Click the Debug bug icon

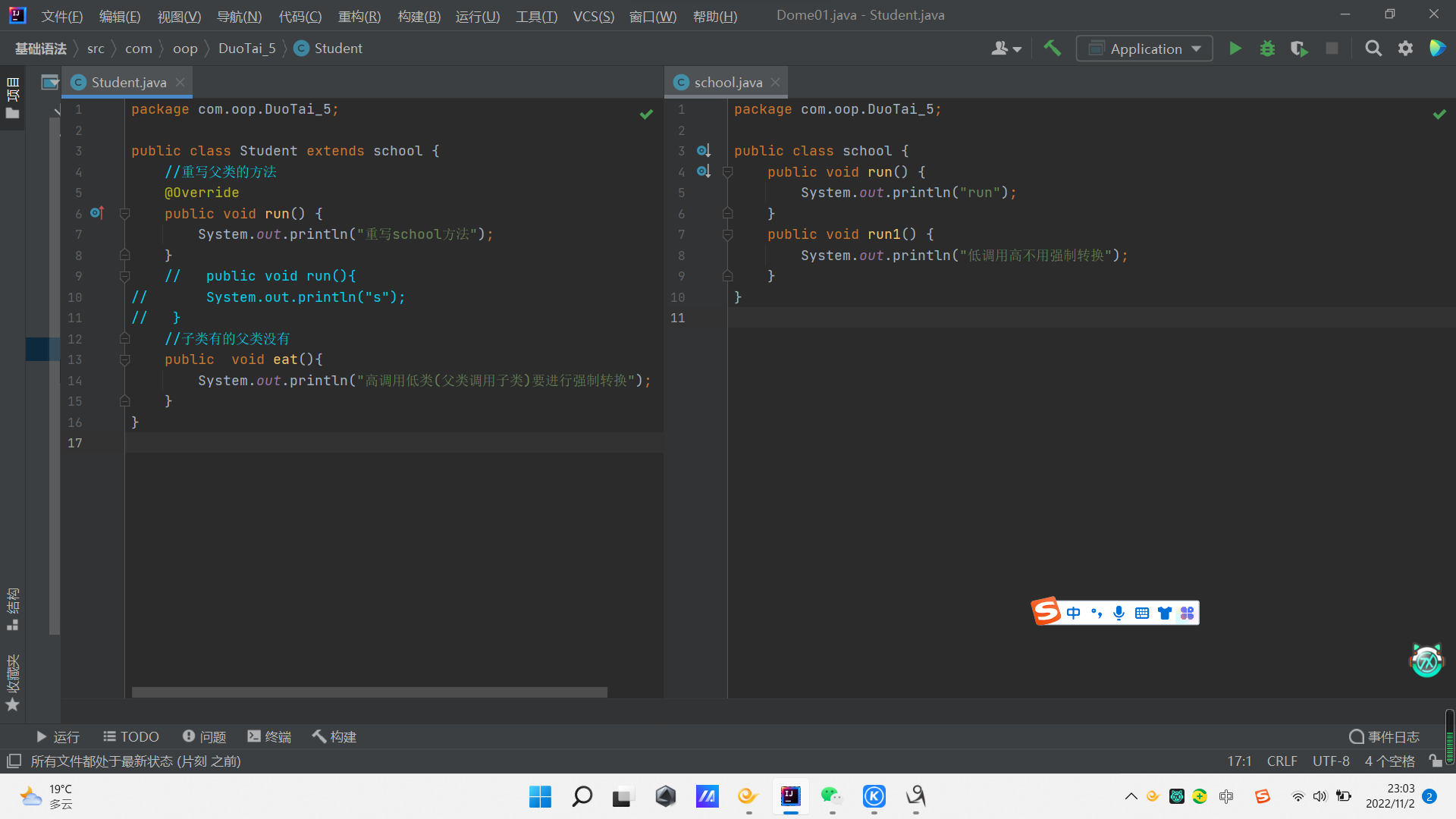point(1267,49)
